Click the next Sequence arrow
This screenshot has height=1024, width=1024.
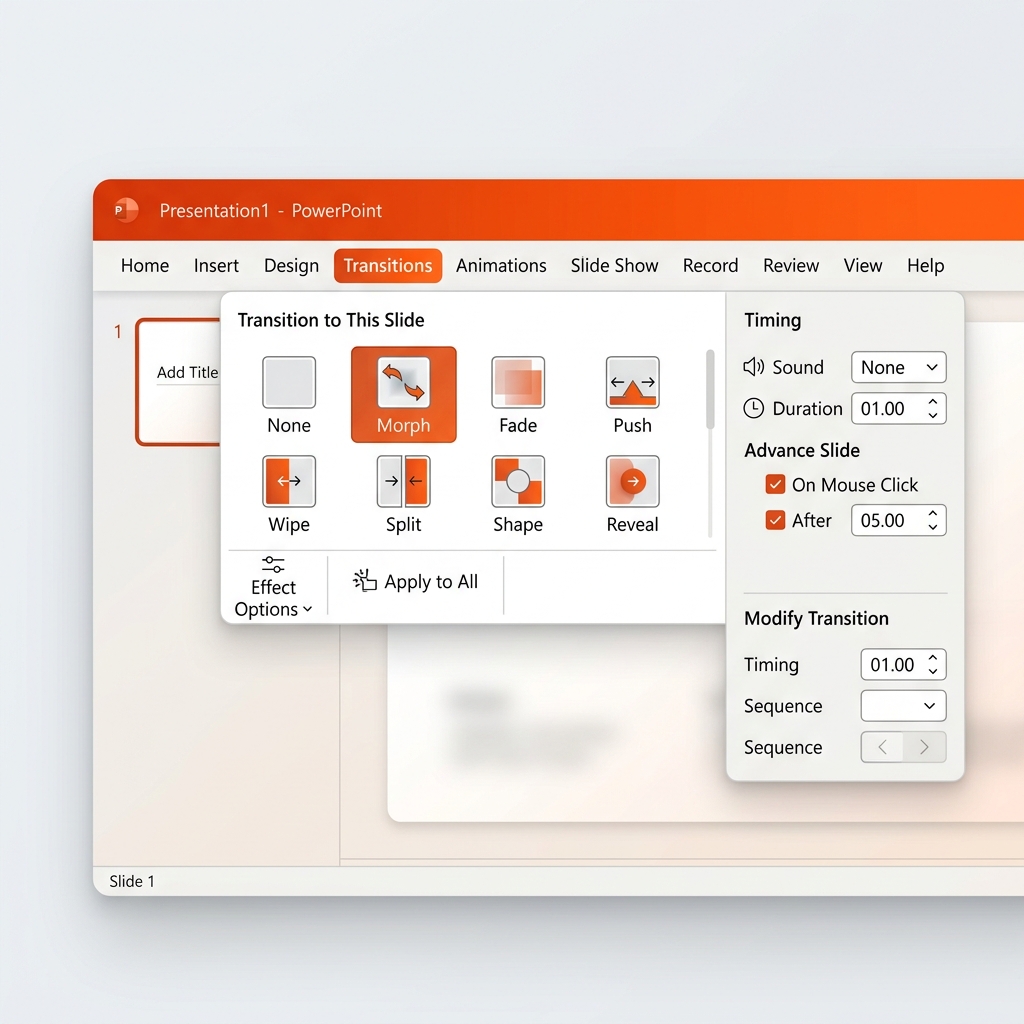(924, 747)
